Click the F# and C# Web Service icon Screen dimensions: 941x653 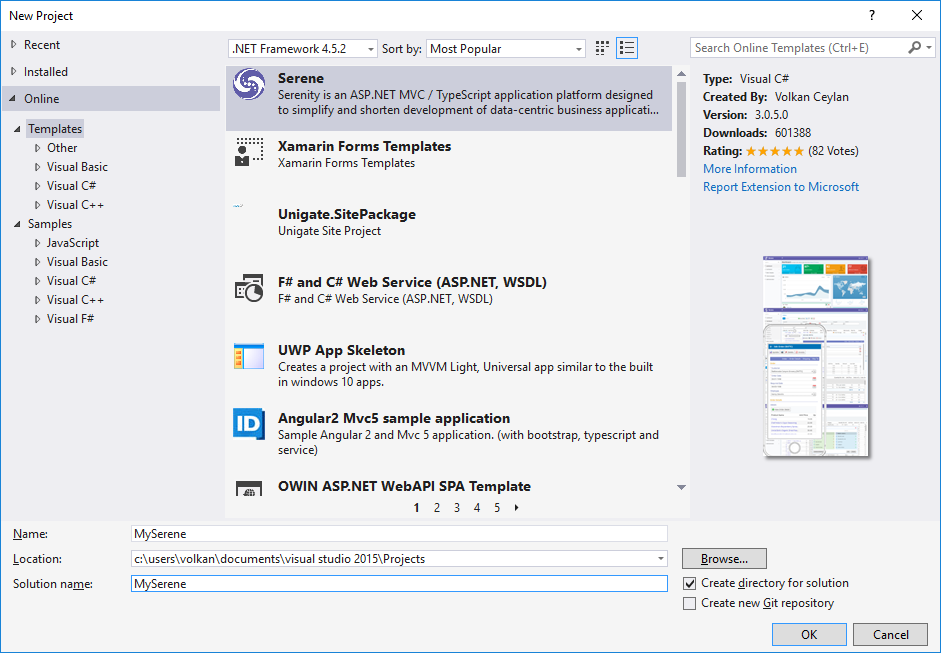coord(248,289)
